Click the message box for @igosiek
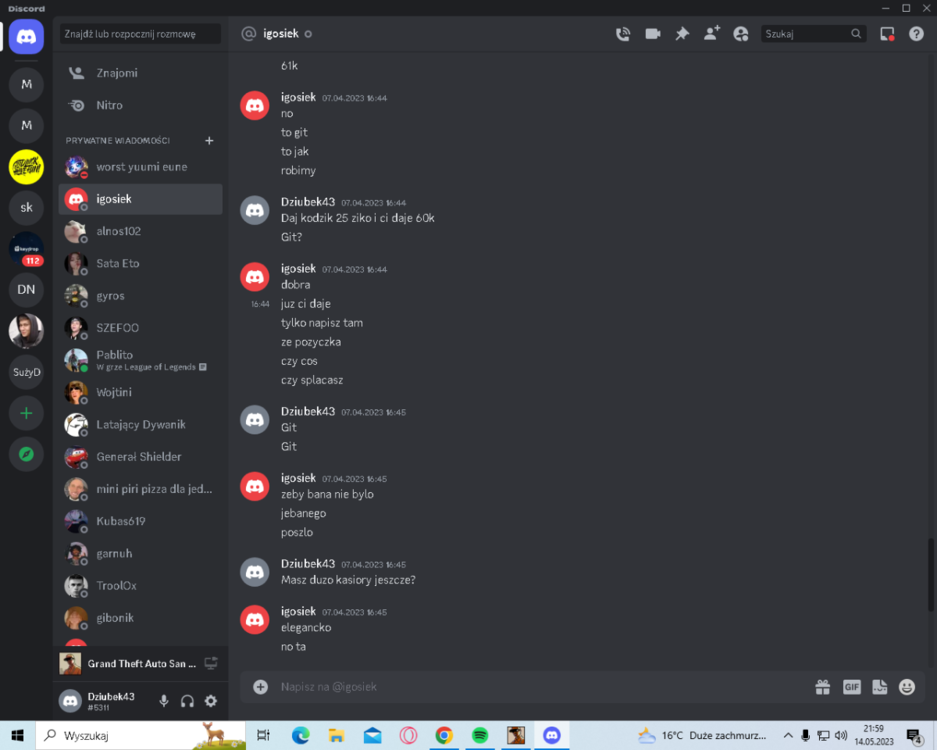The image size is (937, 750). coord(544,687)
